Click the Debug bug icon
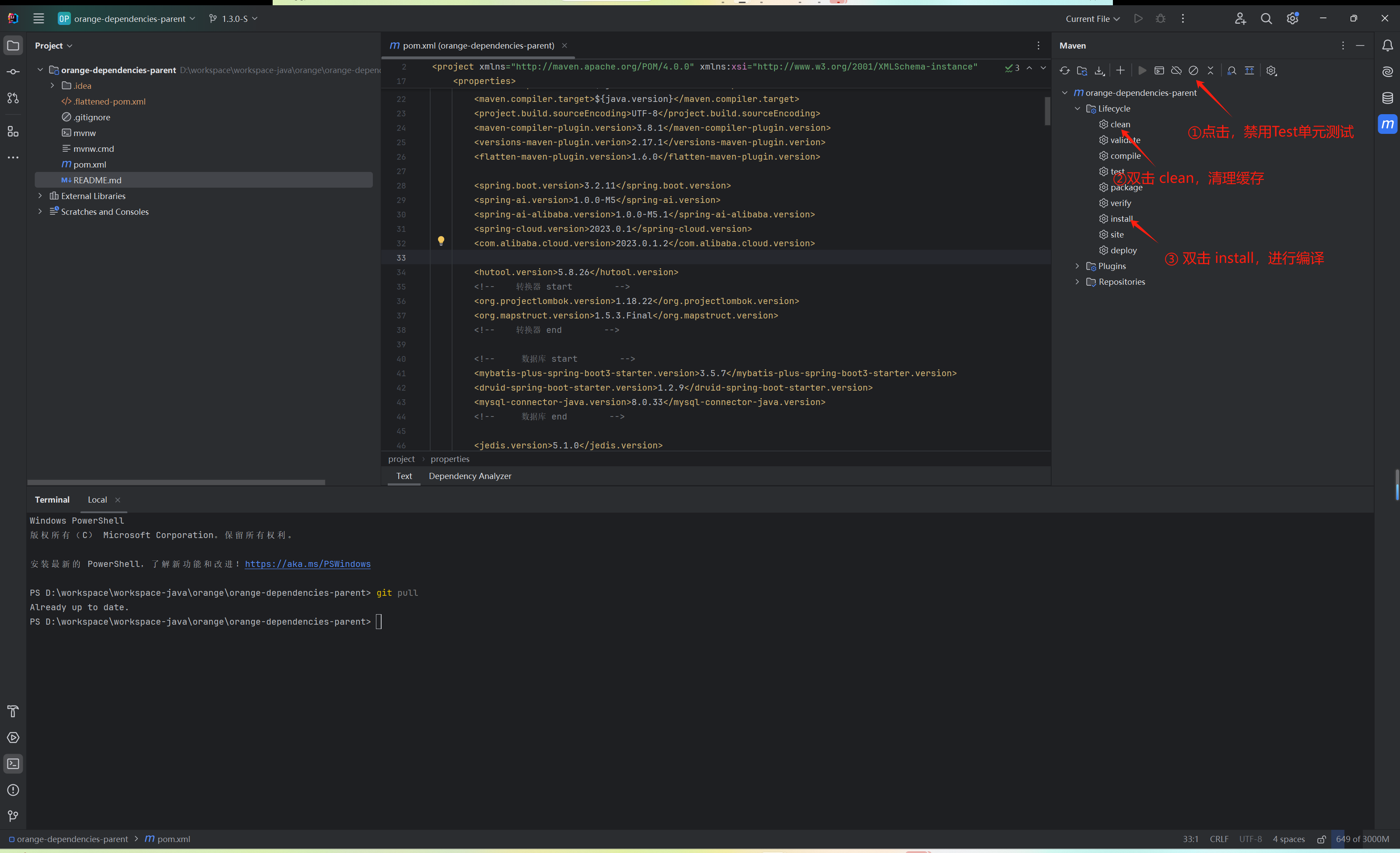 tap(1160, 19)
